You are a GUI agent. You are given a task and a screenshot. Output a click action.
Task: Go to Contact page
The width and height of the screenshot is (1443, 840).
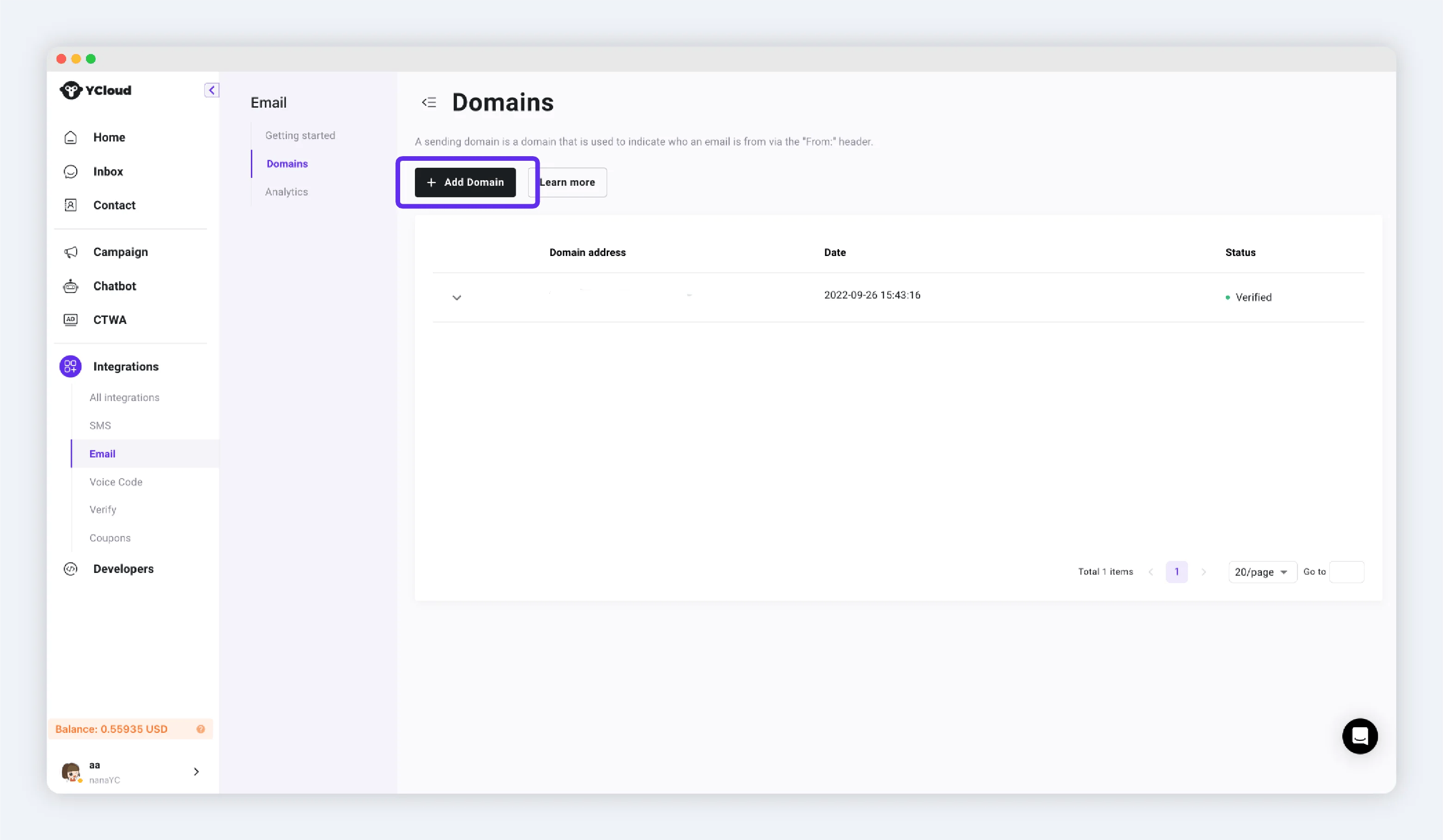pyautogui.click(x=114, y=205)
